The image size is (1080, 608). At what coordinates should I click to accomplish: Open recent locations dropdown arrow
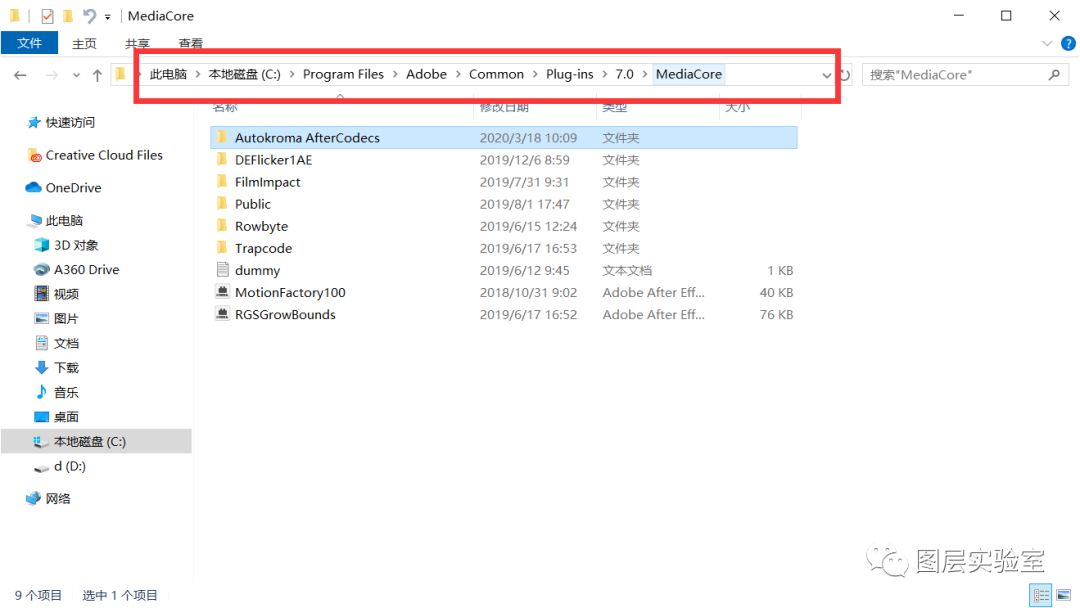[x=76, y=75]
